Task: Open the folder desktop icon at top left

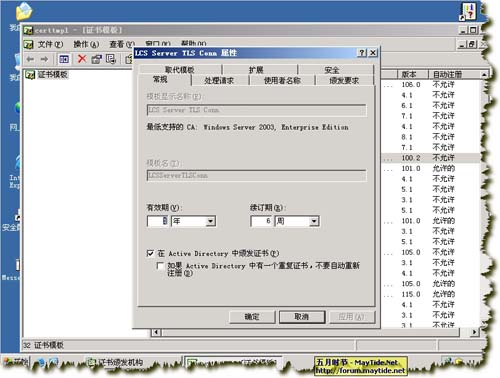Action: pos(23,12)
